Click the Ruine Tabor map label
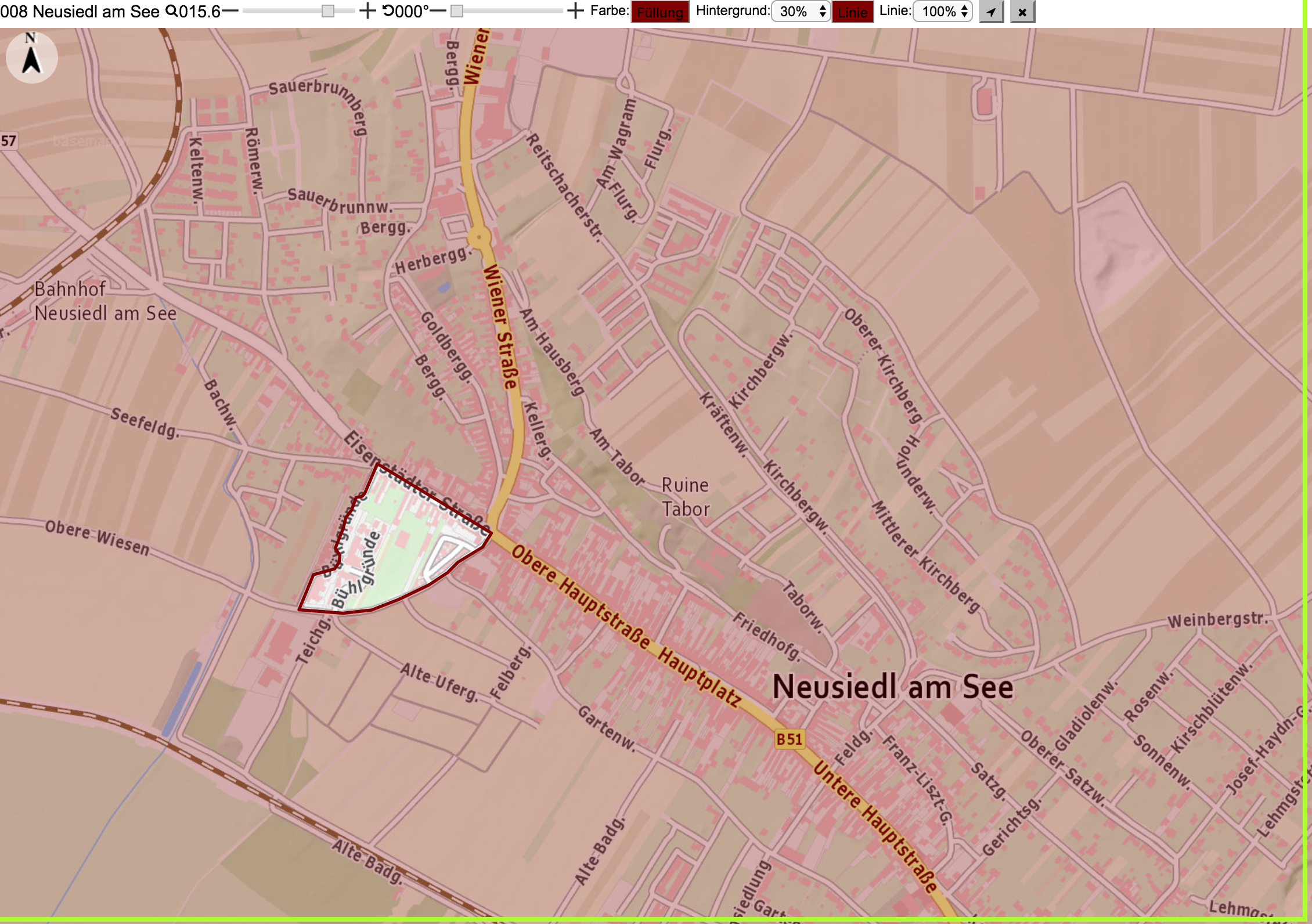The image size is (1312, 924). pyautogui.click(x=686, y=497)
